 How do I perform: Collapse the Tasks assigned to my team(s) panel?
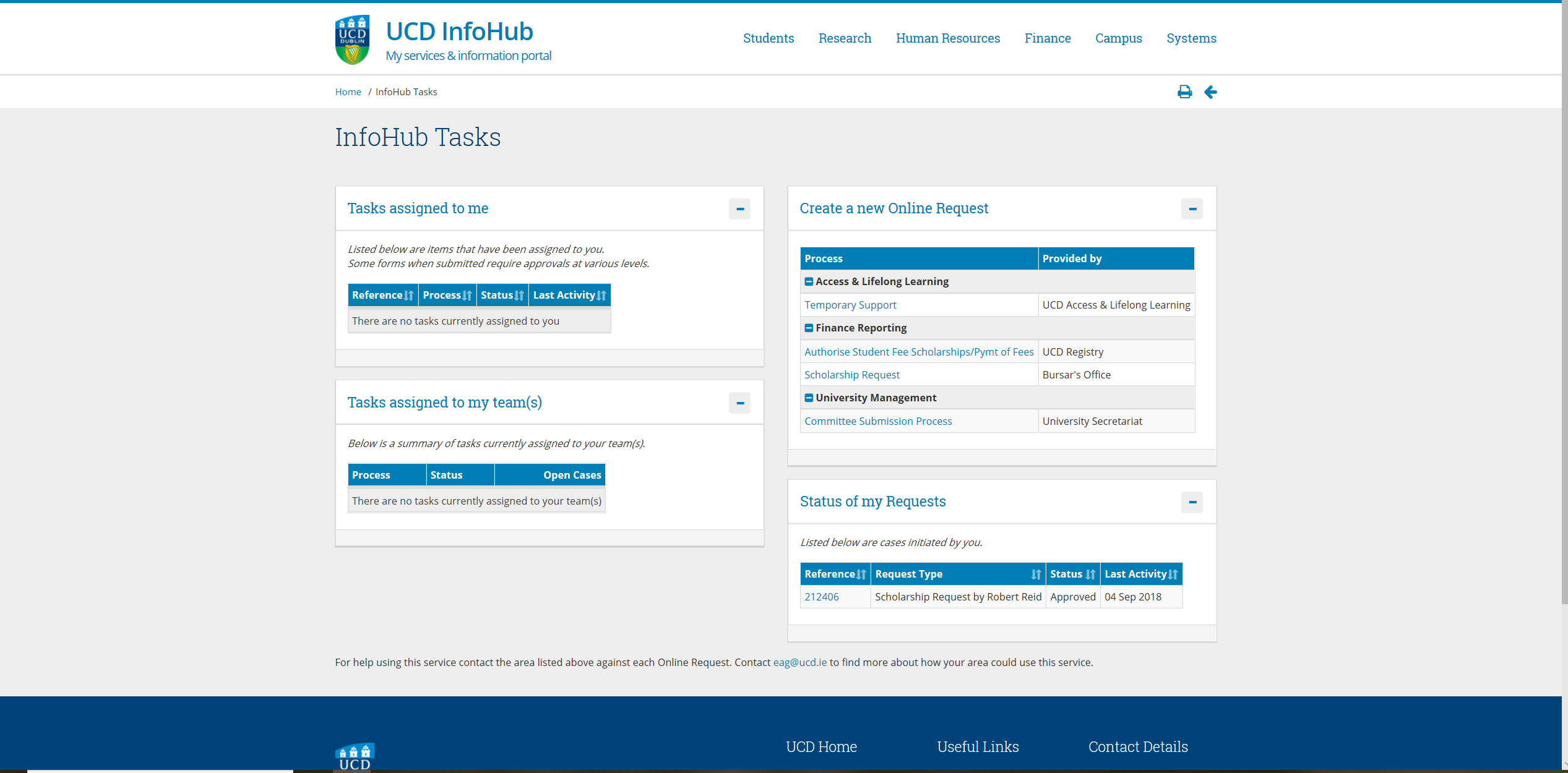(x=739, y=403)
